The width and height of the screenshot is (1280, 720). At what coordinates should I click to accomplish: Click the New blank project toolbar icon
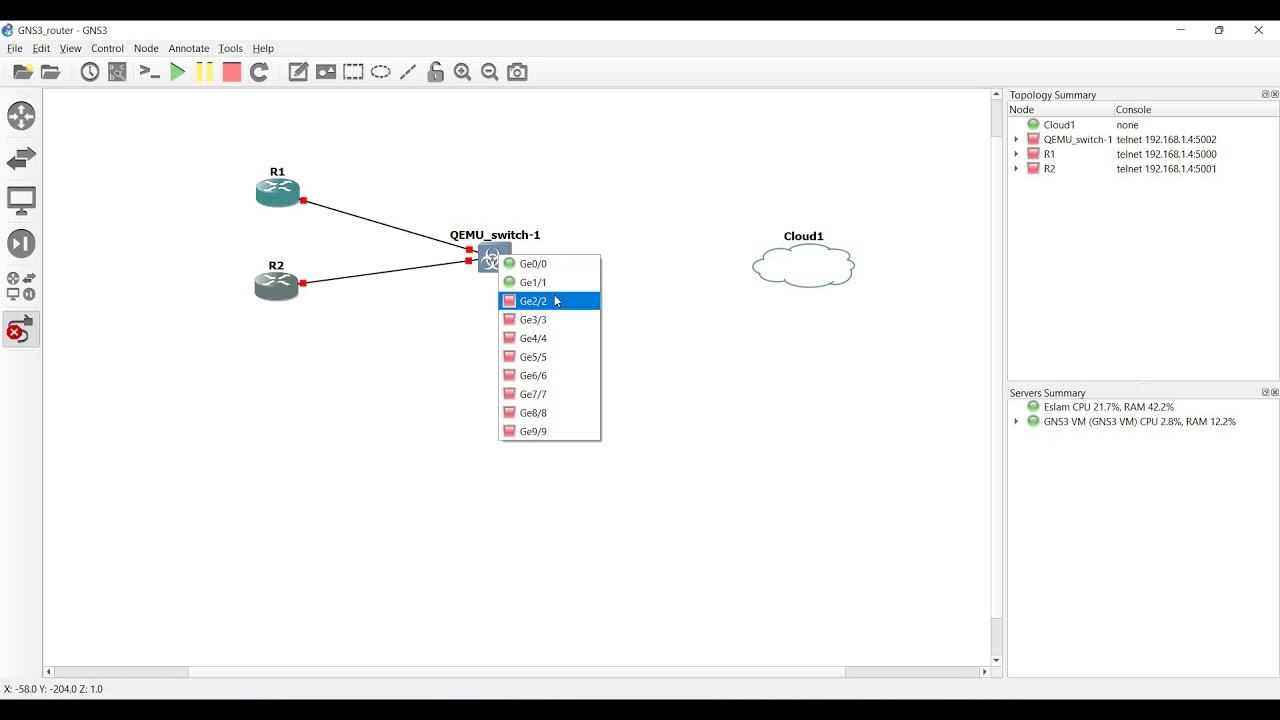(x=23, y=72)
